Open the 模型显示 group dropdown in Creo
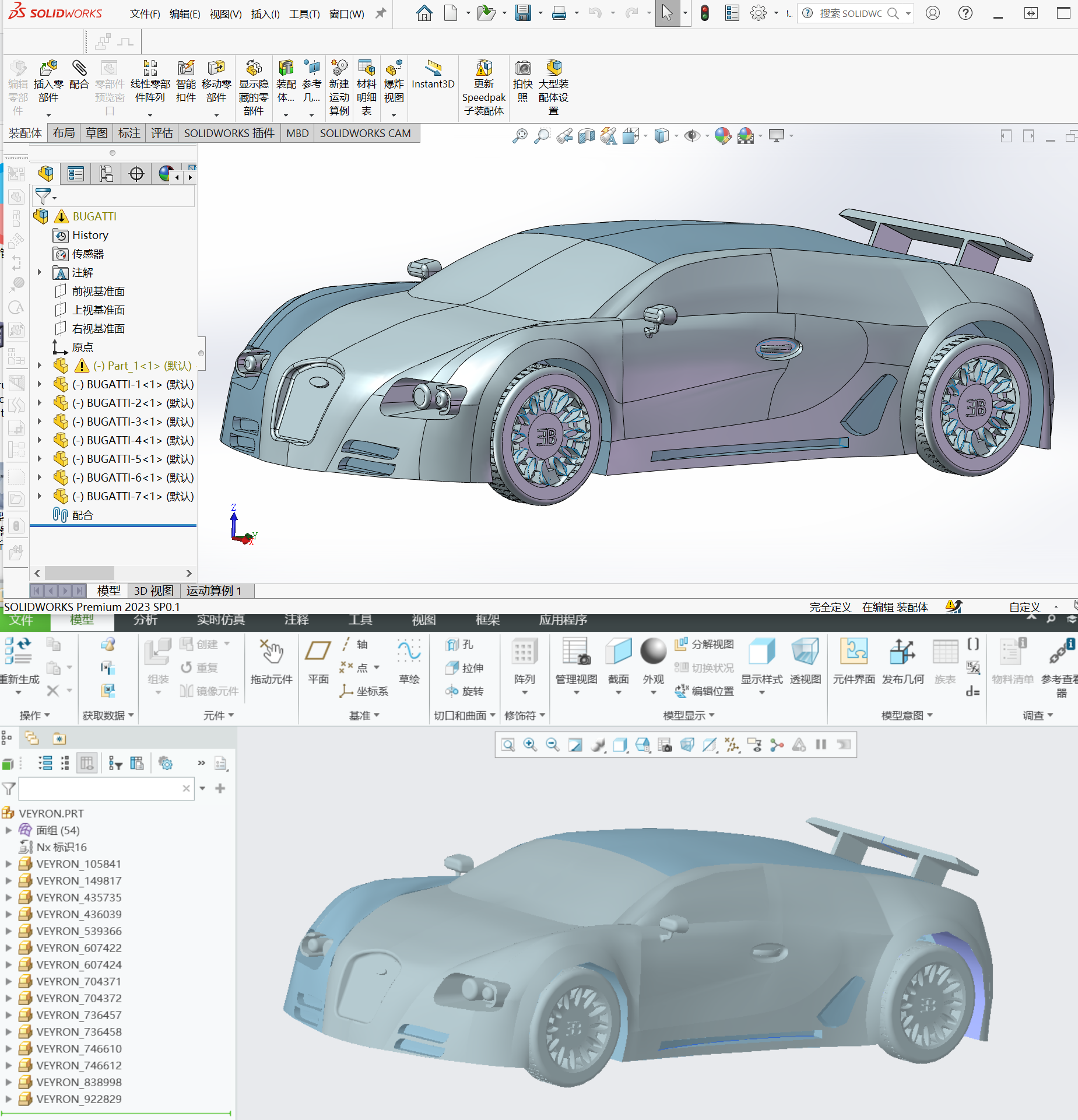This screenshot has width=1078, height=1120. 689,715
